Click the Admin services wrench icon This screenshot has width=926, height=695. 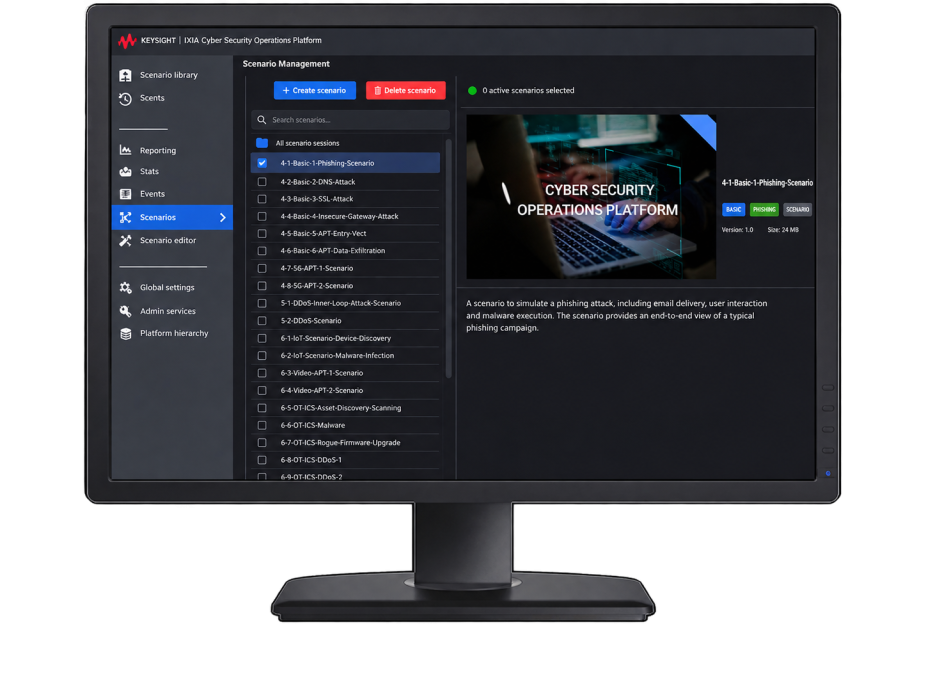(x=125, y=311)
